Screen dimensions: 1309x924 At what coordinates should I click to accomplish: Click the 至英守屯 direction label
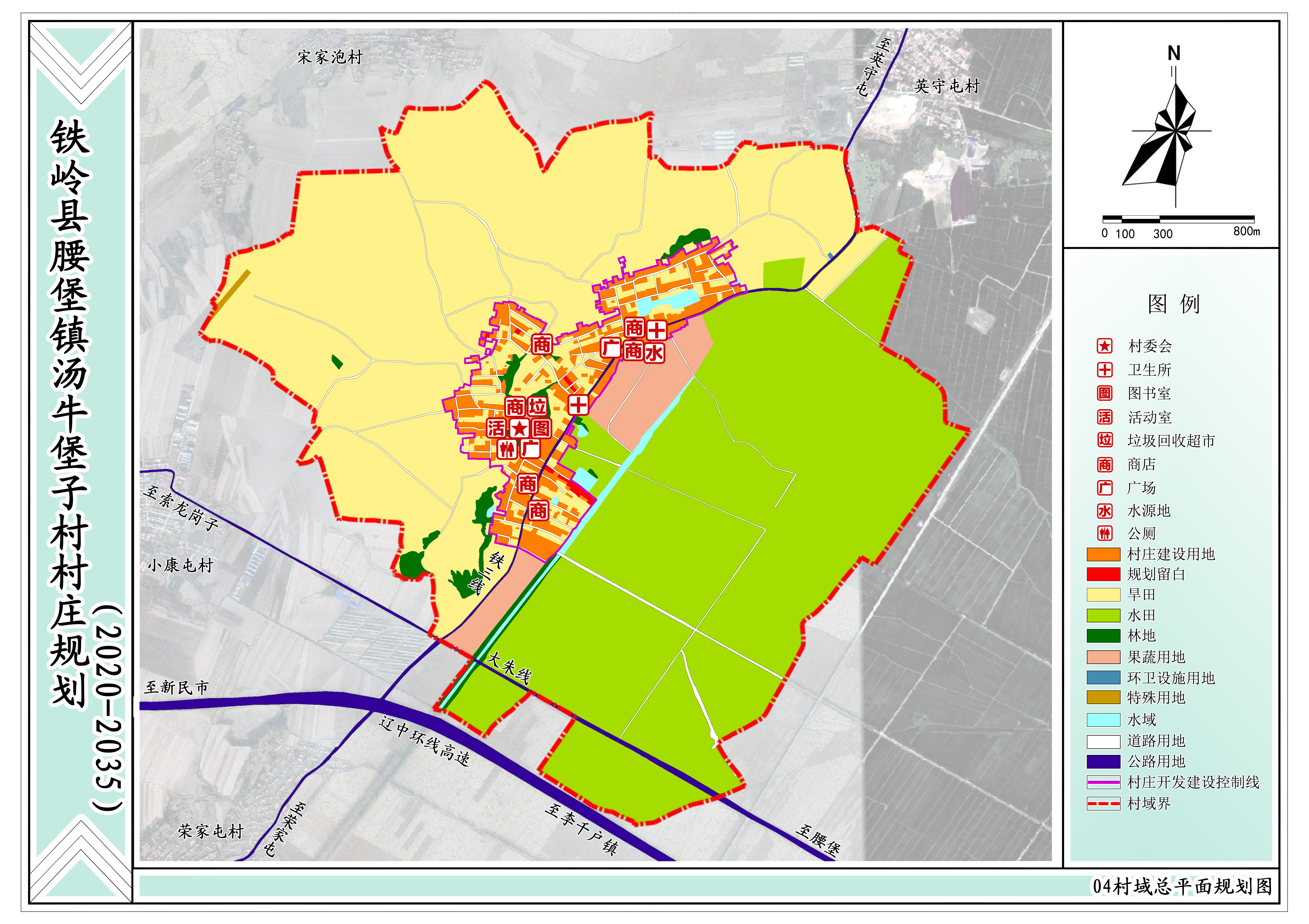click(x=873, y=67)
